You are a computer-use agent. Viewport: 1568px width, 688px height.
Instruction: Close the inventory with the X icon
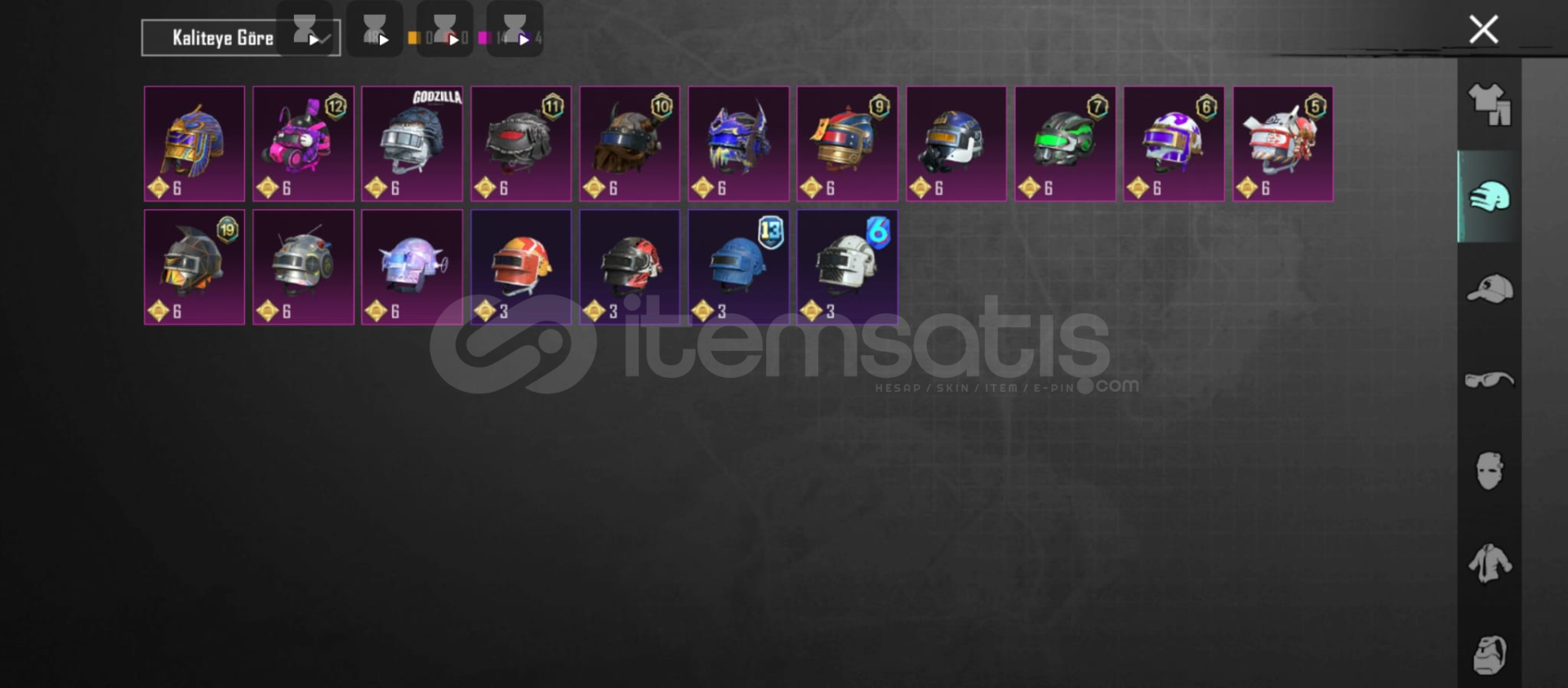click(x=1483, y=29)
